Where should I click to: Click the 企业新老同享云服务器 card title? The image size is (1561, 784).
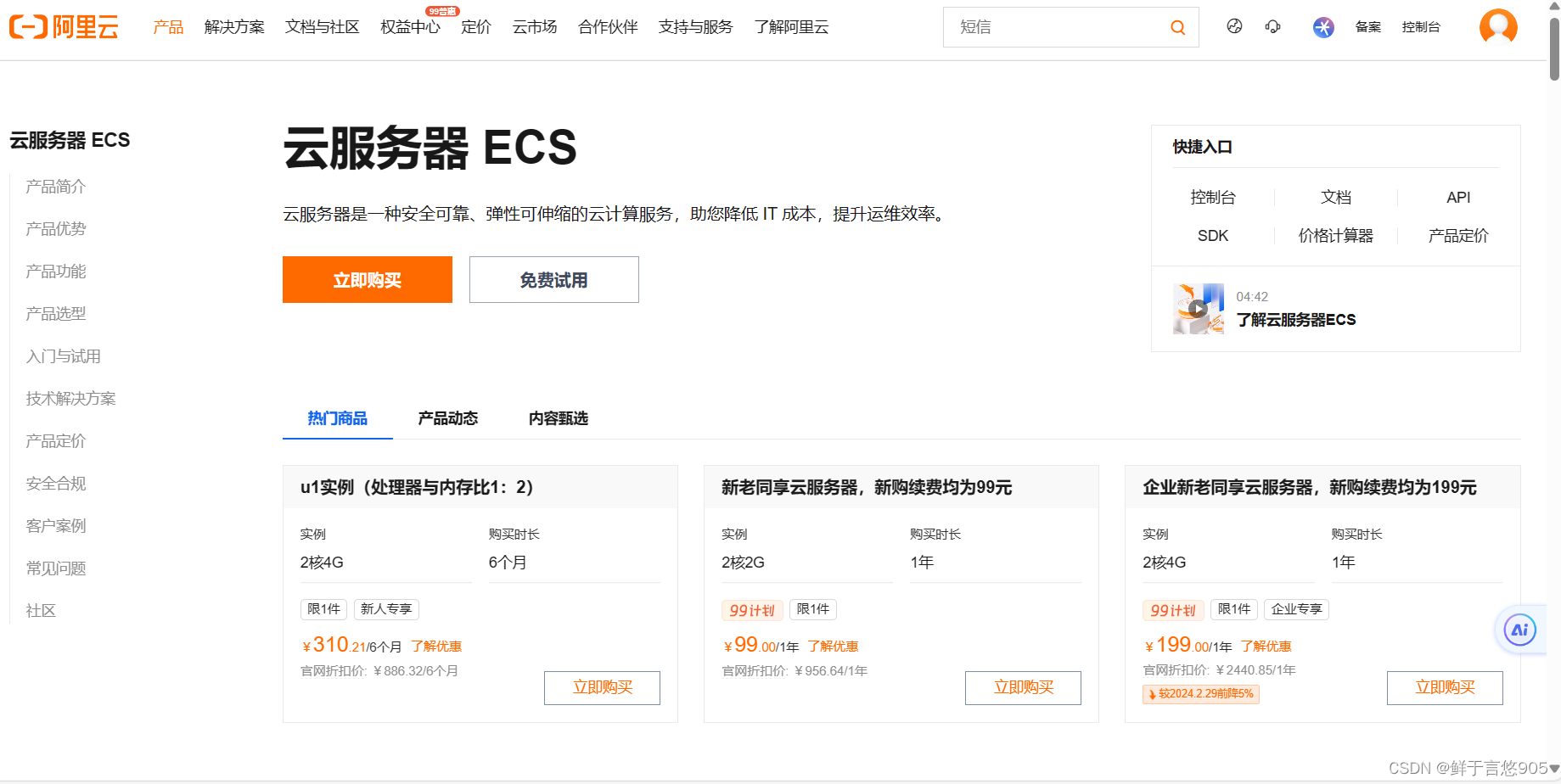pos(1310,487)
